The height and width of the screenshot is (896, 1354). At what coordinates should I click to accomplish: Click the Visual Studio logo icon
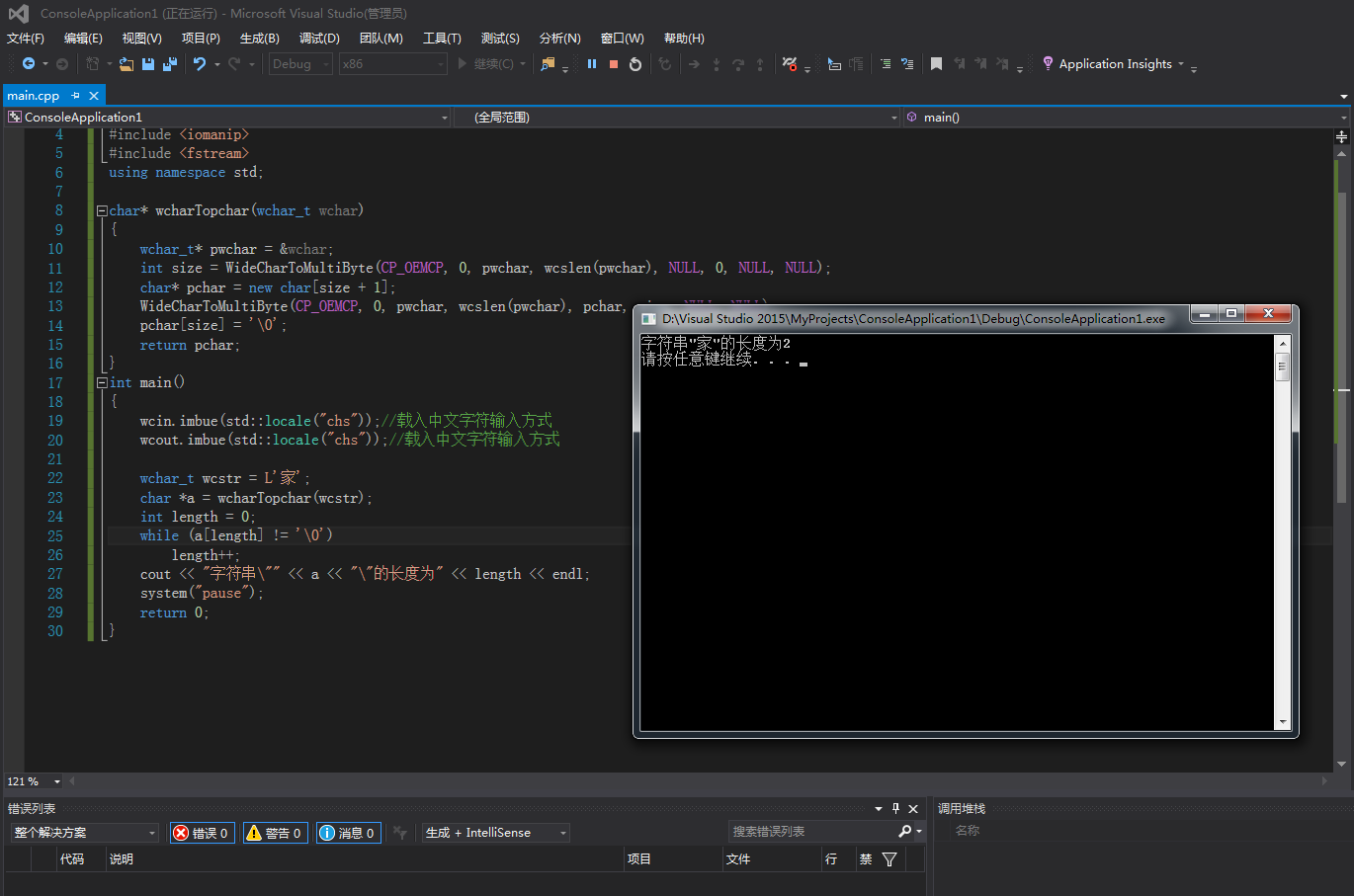click(18, 14)
